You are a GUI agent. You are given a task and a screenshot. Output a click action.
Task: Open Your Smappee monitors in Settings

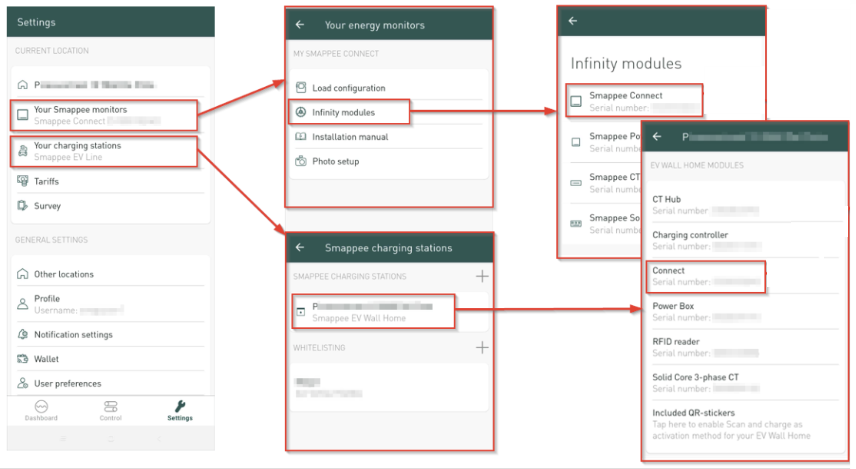coord(104,115)
